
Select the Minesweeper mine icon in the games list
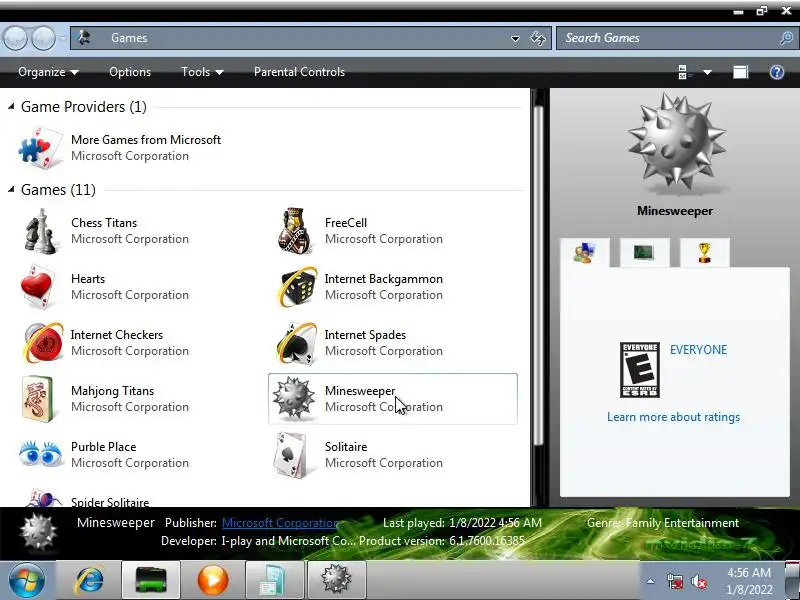coord(293,398)
